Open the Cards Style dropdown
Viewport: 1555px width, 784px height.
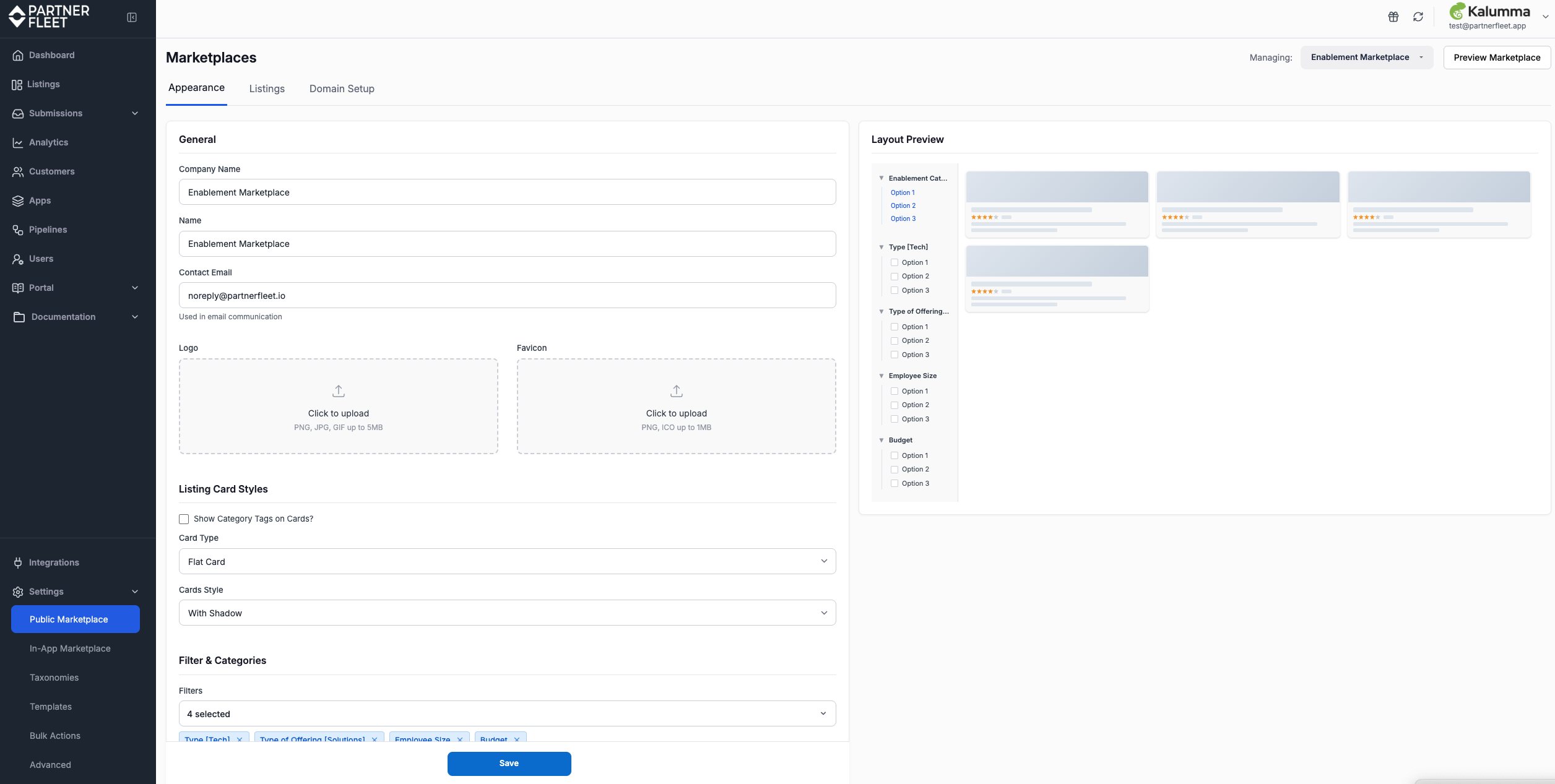click(507, 613)
